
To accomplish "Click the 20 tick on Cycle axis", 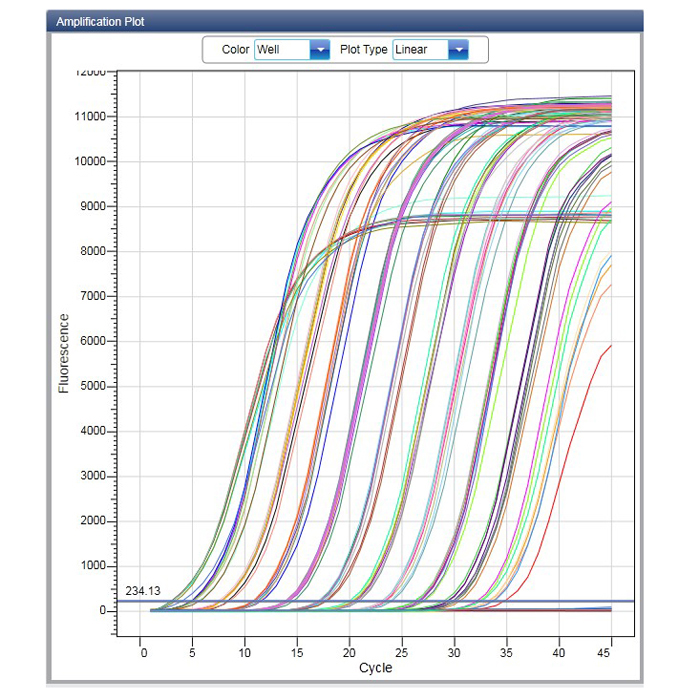I will pos(350,651).
